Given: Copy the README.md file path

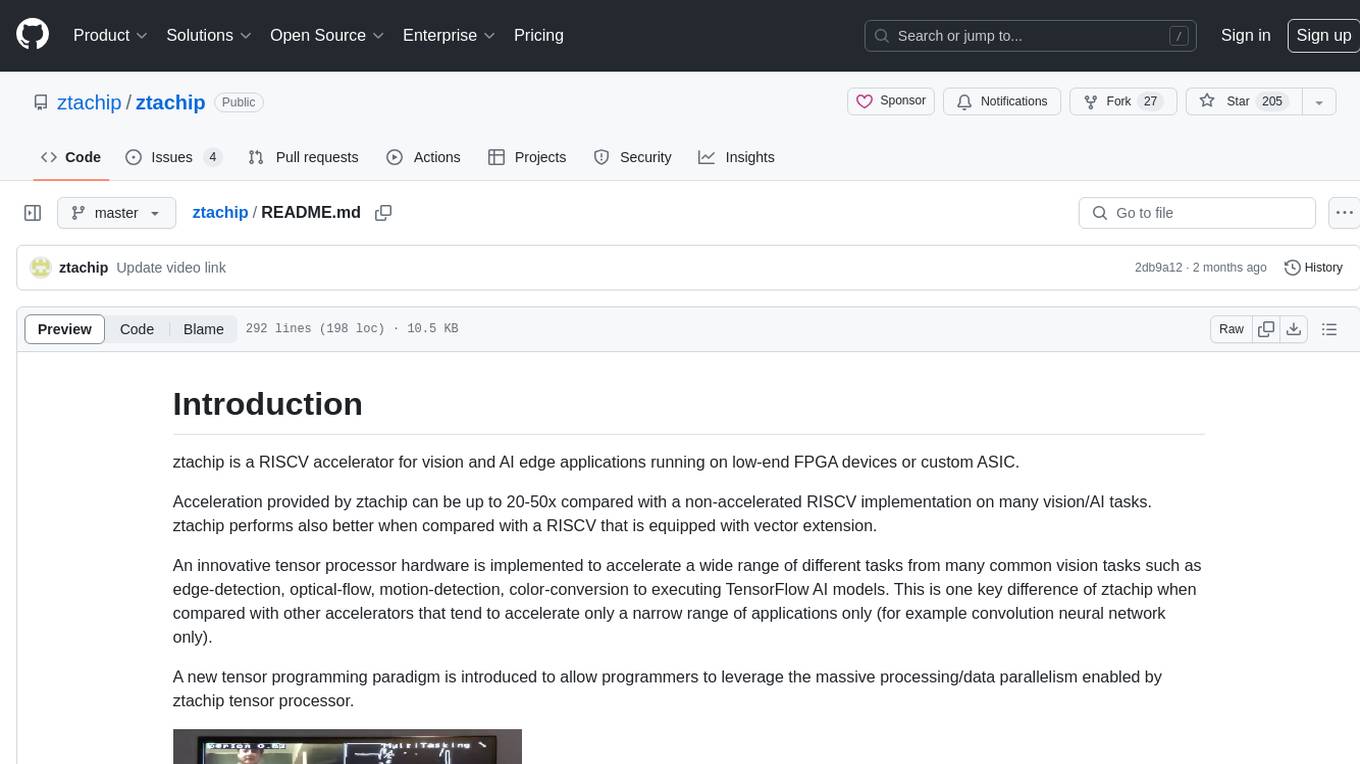Looking at the screenshot, I should [383, 213].
